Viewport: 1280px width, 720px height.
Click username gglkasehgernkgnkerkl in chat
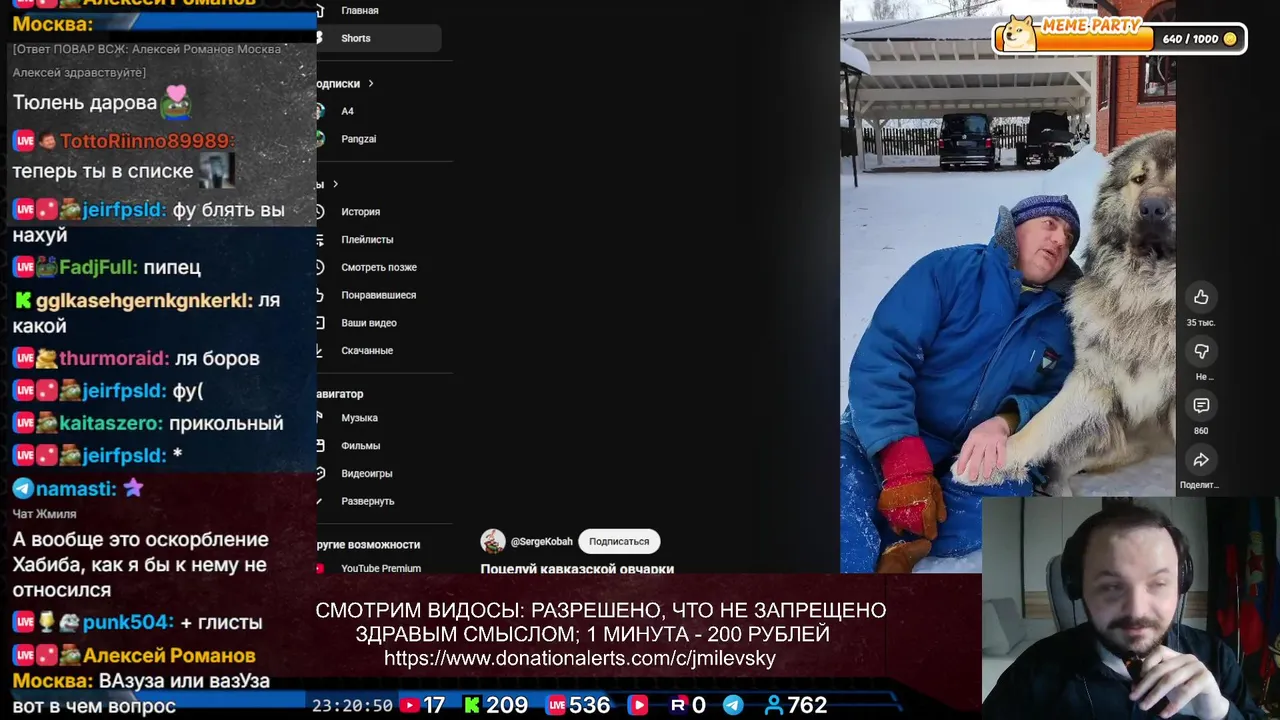143,300
